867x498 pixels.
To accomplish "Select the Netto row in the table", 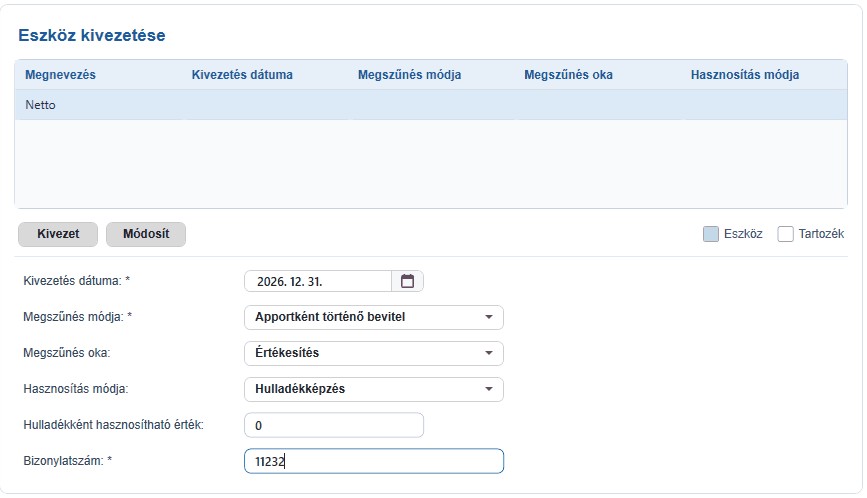I will pyautogui.click(x=431, y=105).
